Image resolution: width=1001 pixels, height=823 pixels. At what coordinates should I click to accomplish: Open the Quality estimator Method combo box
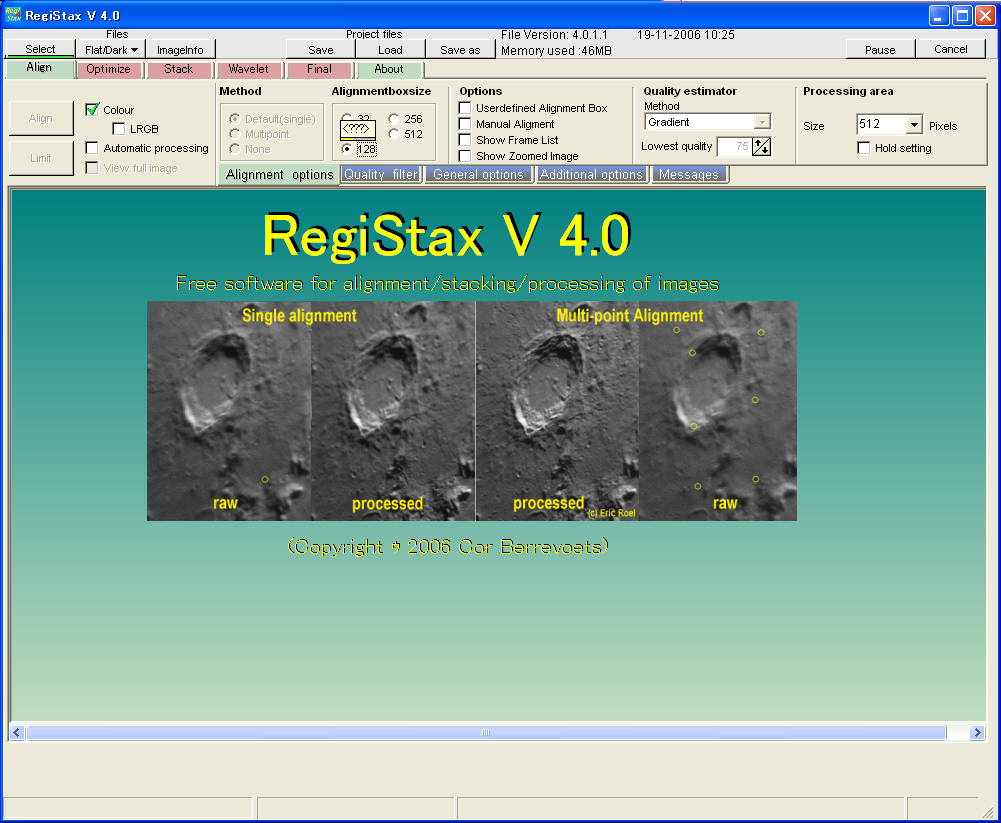[x=762, y=122]
